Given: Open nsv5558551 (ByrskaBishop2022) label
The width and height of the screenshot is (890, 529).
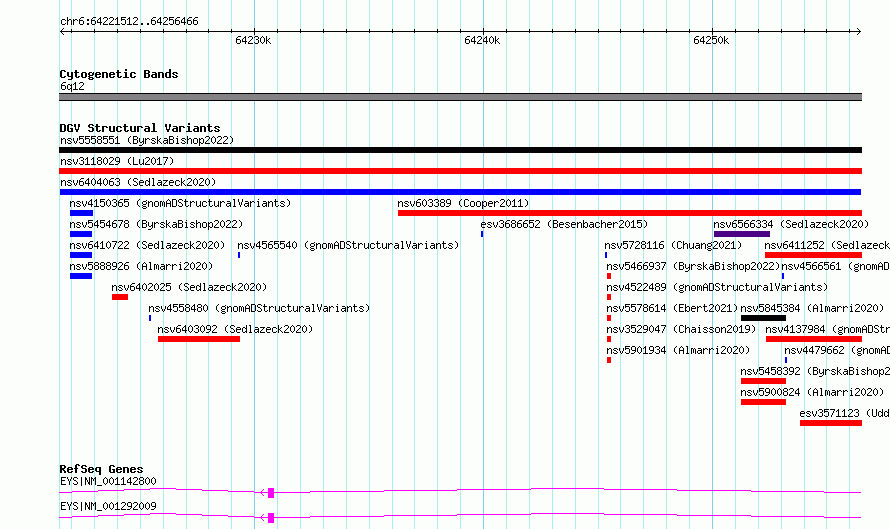Looking at the screenshot, I should pos(147,140).
